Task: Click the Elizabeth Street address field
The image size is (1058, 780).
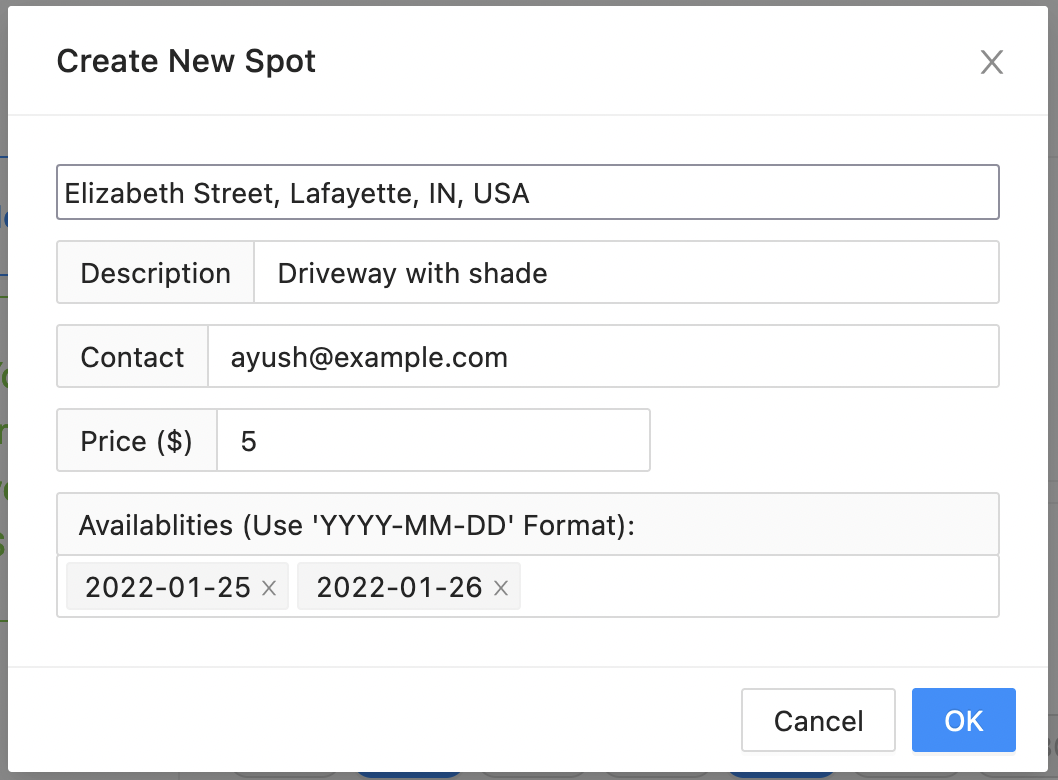Action: (527, 192)
